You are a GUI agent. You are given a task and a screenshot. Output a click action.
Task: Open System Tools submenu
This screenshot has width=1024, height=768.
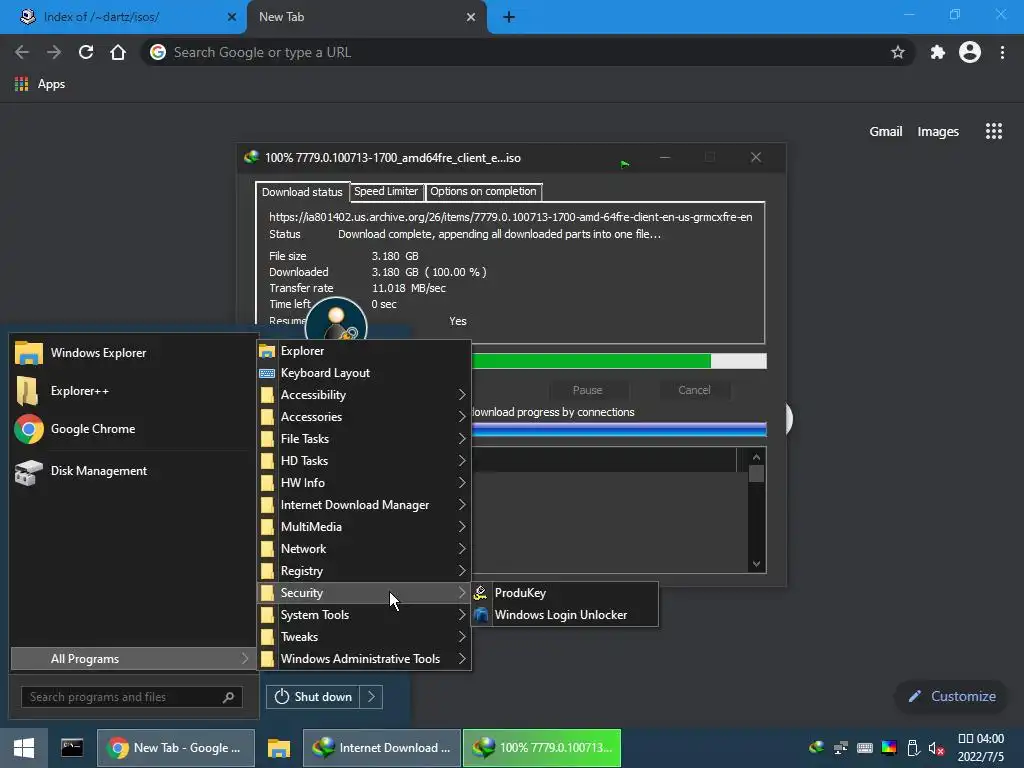364,615
